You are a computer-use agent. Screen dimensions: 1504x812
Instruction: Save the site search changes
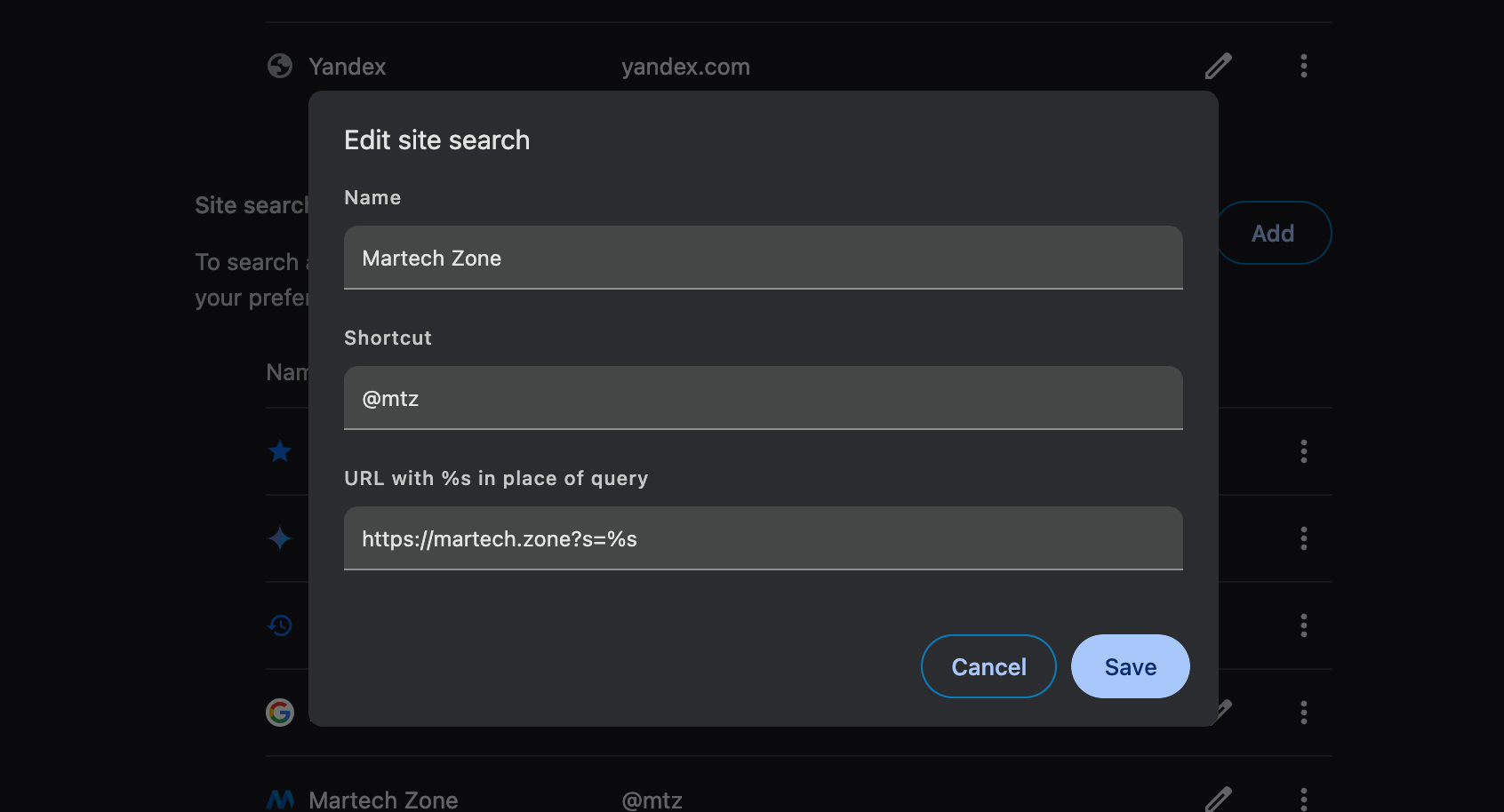pos(1130,667)
